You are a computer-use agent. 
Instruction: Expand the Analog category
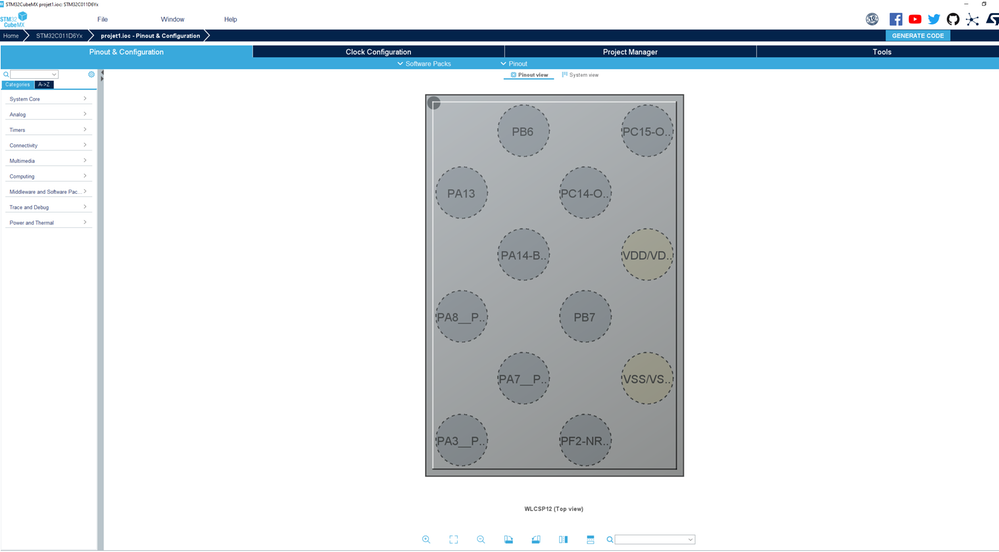coord(48,114)
